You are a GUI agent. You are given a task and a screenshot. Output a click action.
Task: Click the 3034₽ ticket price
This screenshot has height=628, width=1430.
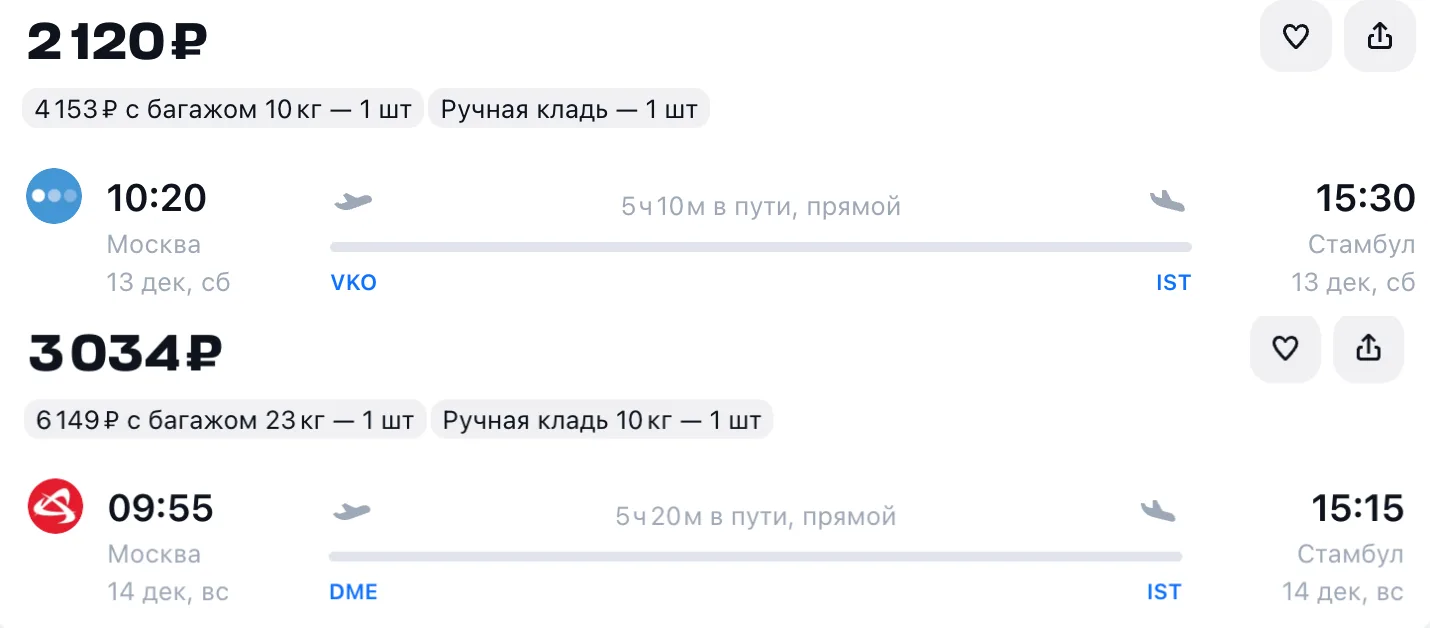tap(125, 354)
